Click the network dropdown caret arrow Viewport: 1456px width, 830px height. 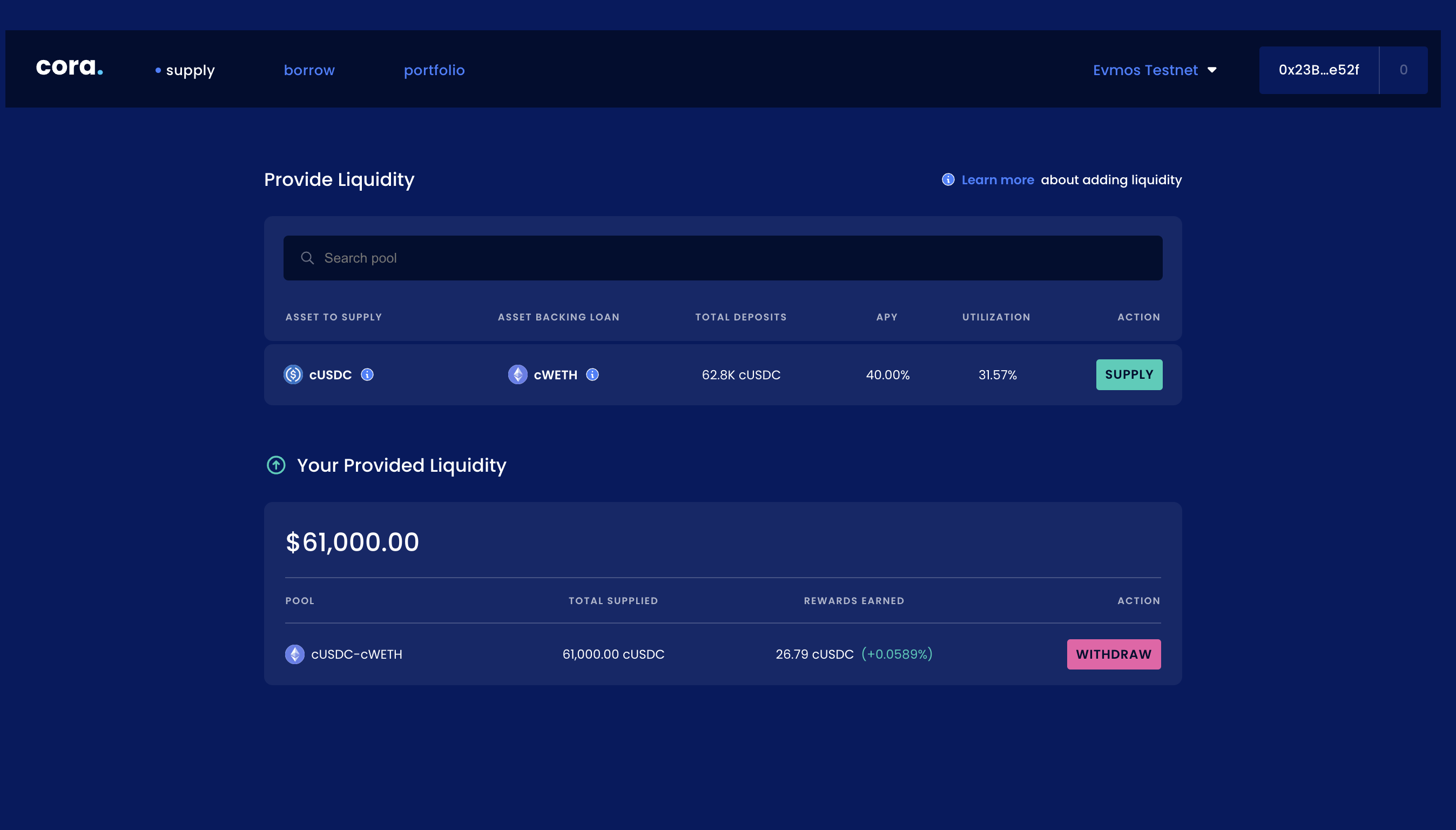(x=1212, y=70)
